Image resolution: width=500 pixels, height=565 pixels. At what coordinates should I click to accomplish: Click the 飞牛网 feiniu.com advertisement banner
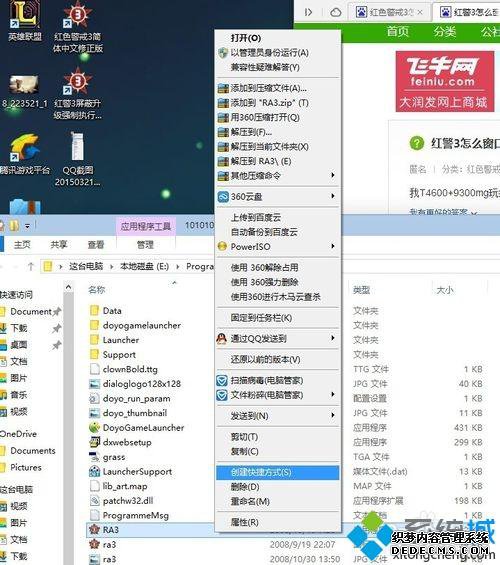(x=445, y=81)
